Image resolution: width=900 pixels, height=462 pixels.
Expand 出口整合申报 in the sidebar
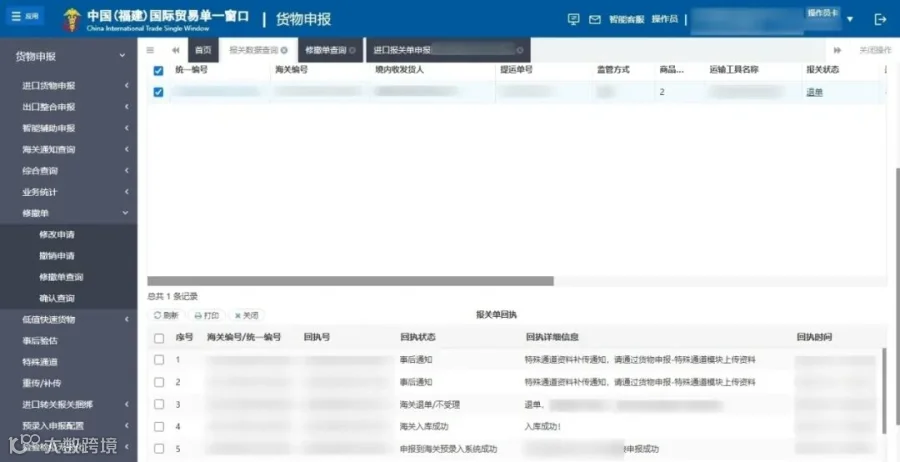69,107
